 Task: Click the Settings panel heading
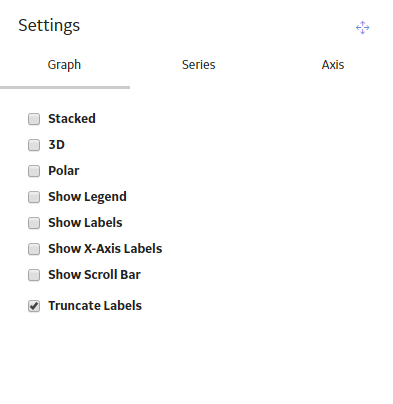click(x=49, y=26)
